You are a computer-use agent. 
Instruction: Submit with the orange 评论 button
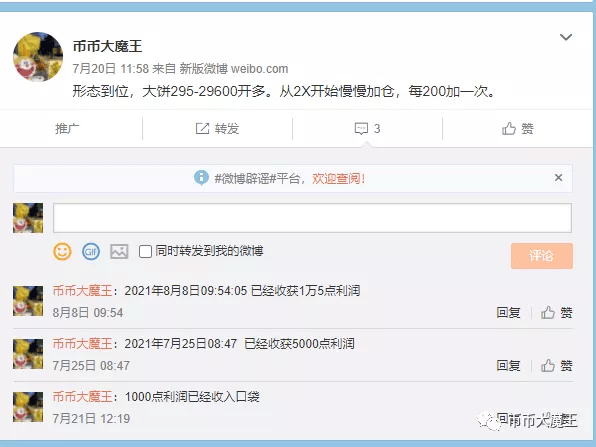(542, 256)
